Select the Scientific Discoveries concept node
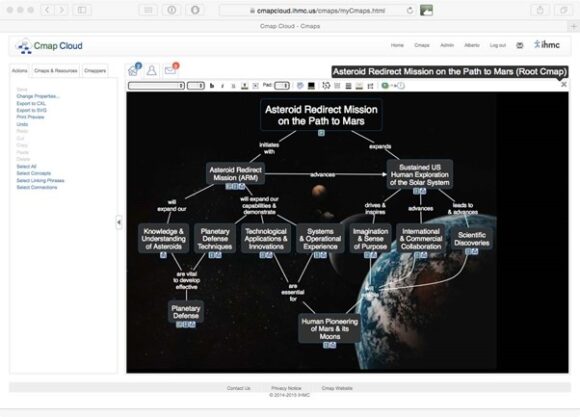This screenshot has height=417, width=580. click(x=472, y=239)
